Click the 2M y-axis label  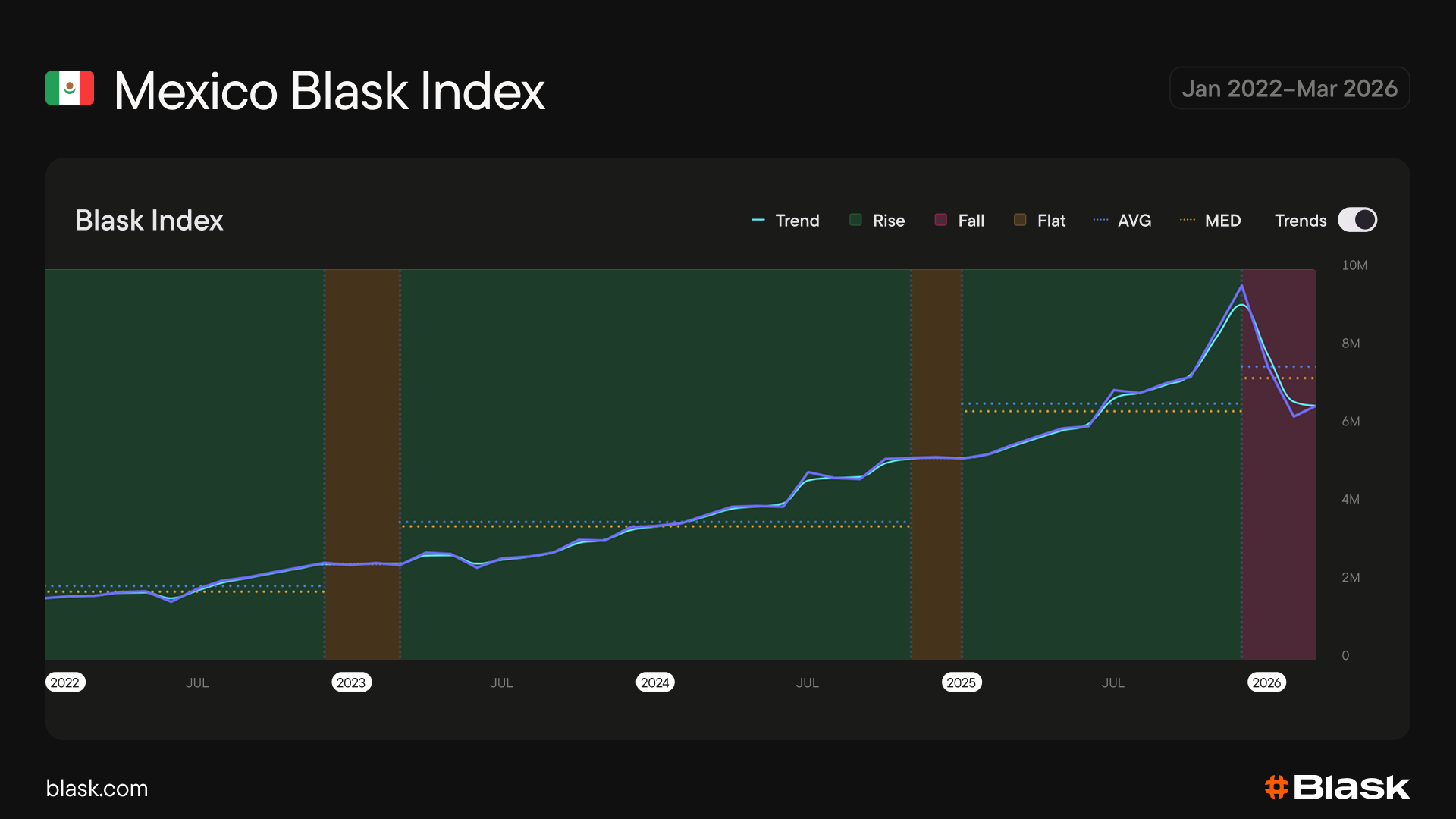click(1351, 578)
